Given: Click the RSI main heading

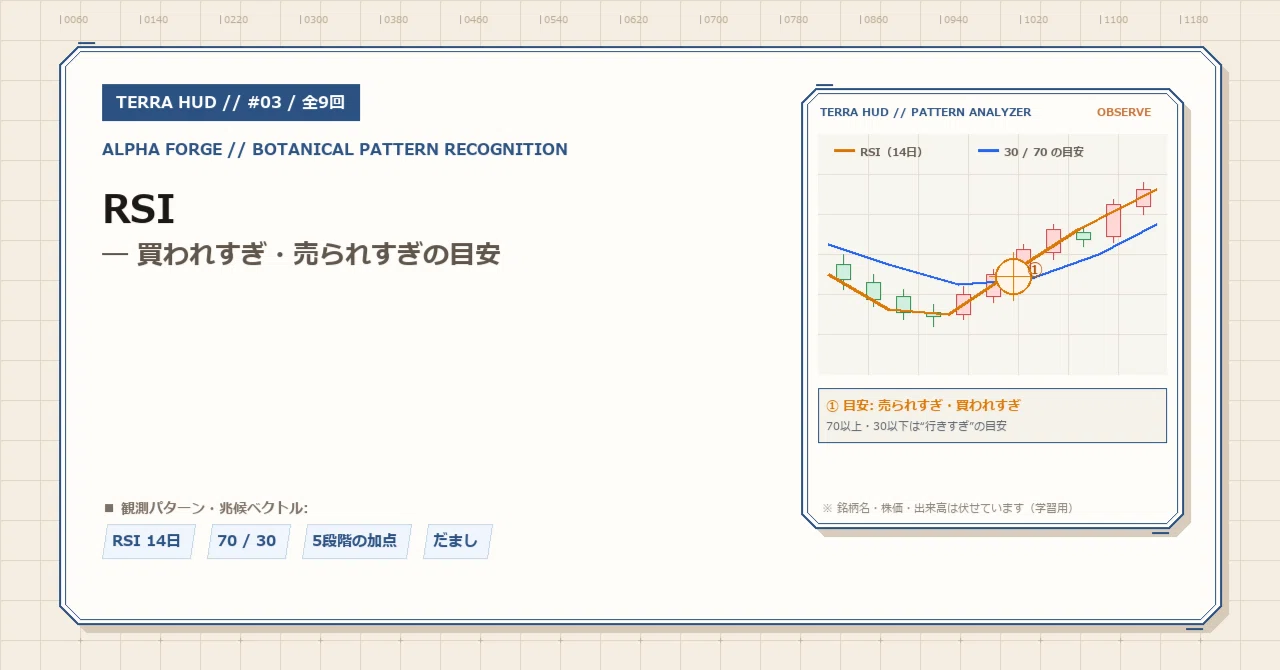Looking at the screenshot, I should pyautogui.click(x=138, y=209).
